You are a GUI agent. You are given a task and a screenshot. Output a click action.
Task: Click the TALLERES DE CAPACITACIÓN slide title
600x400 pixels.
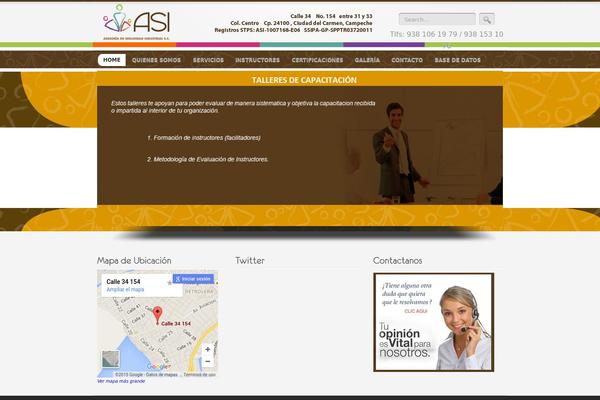(304, 80)
